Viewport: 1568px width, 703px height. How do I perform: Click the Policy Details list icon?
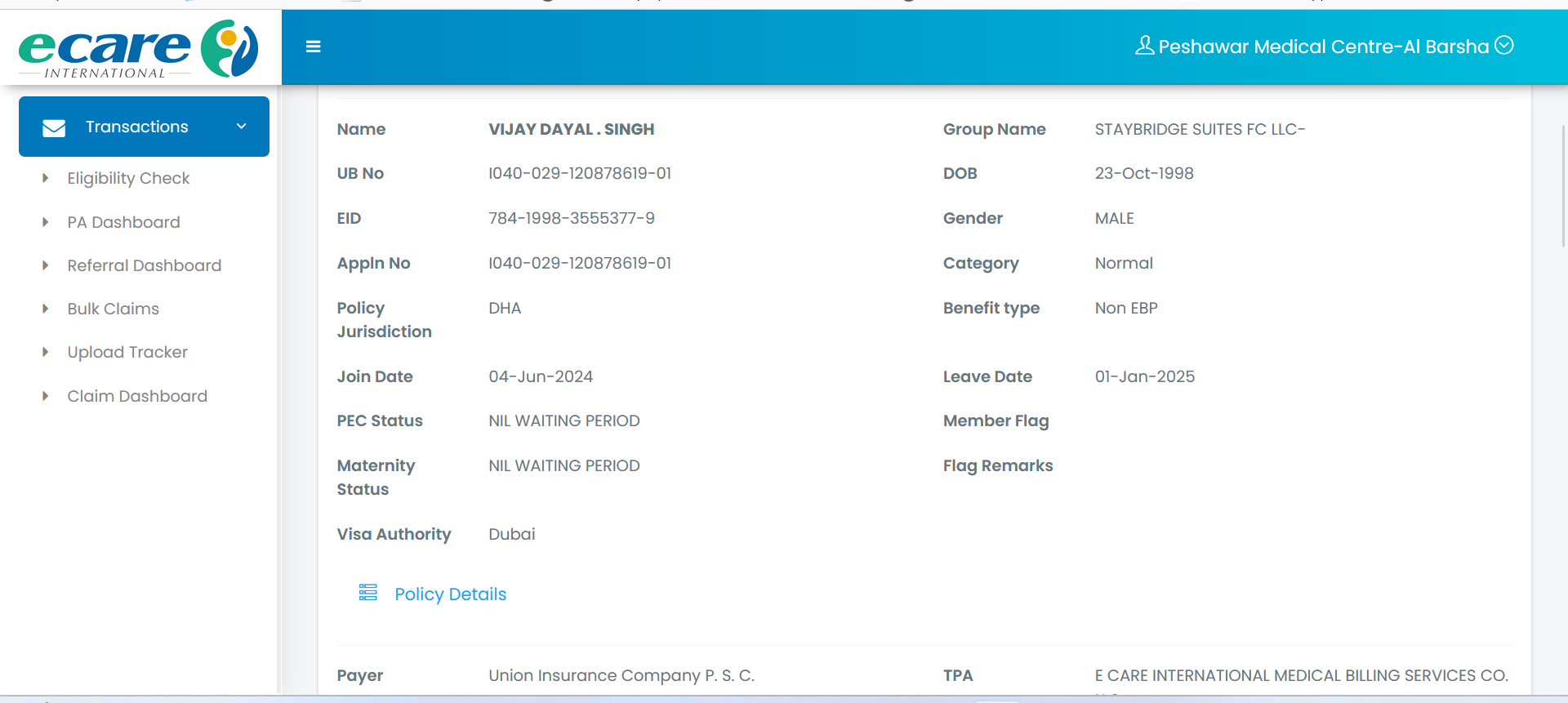point(368,593)
